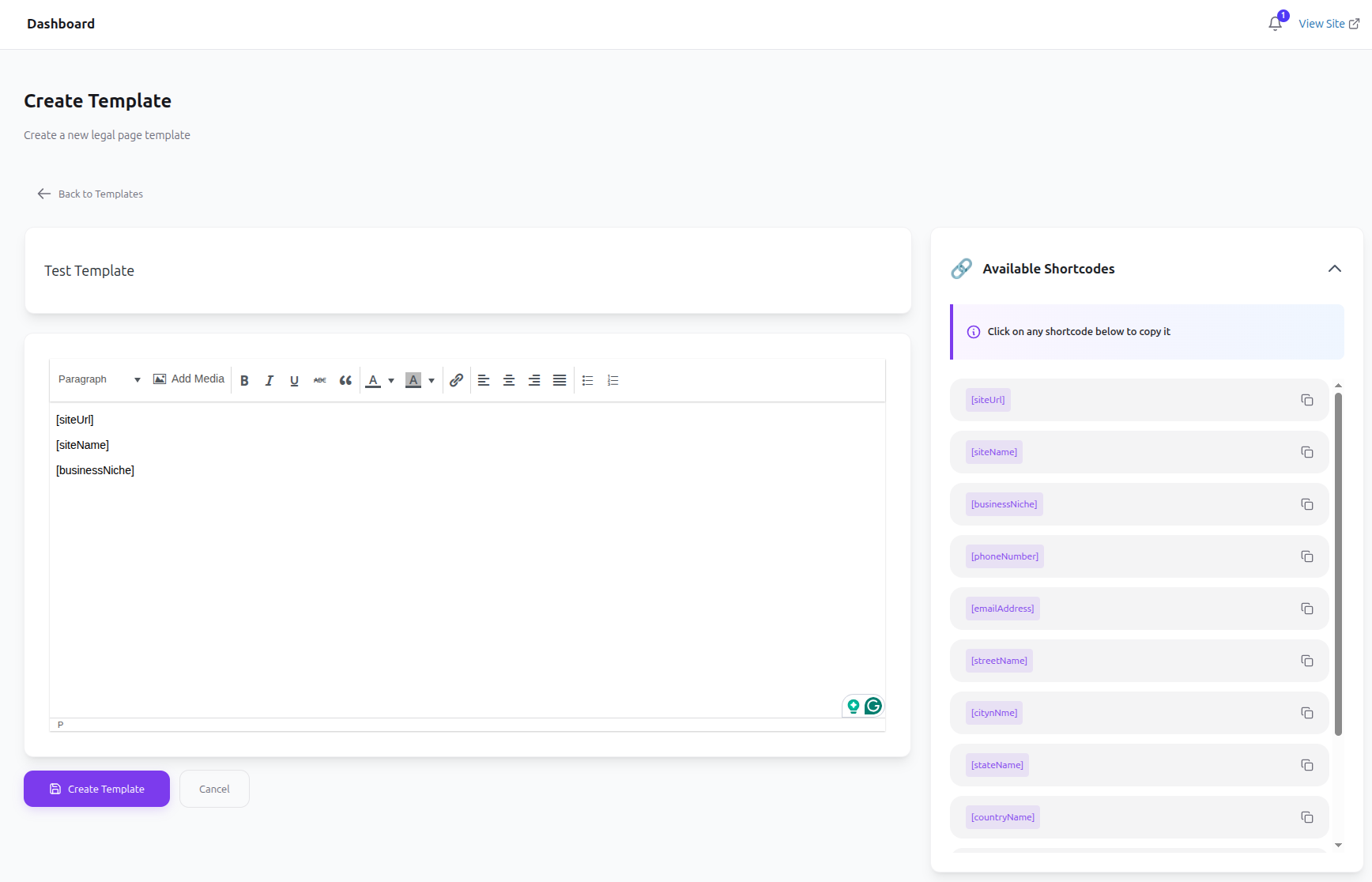This screenshot has height=882, width=1372.
Task: Click the [siteUrl] shortcode tag
Action: point(988,400)
